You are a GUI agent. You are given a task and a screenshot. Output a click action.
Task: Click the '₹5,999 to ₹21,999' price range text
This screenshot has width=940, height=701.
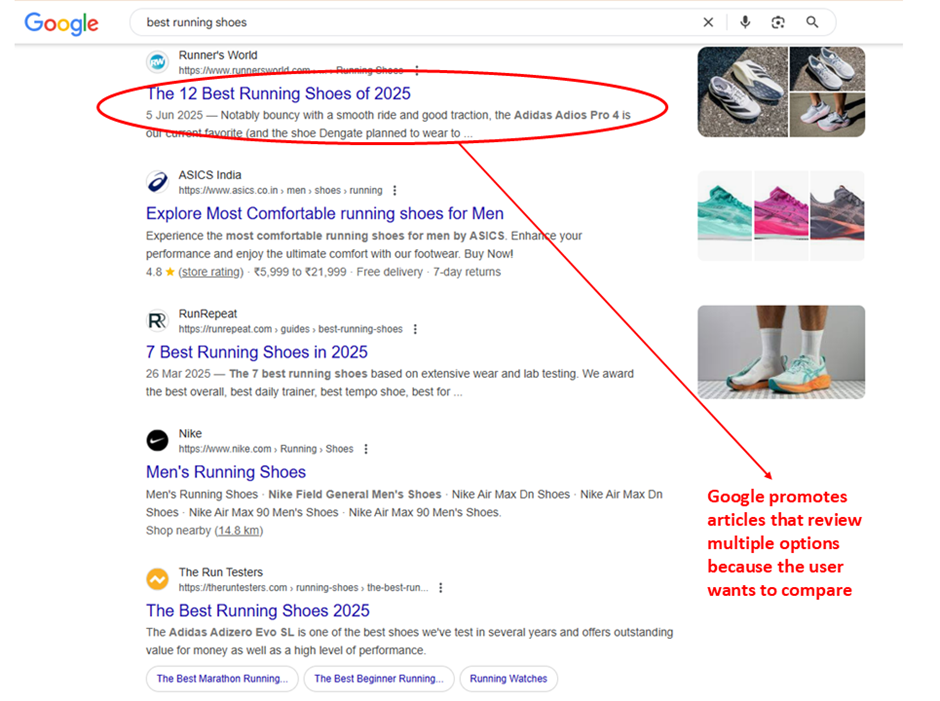tap(300, 272)
